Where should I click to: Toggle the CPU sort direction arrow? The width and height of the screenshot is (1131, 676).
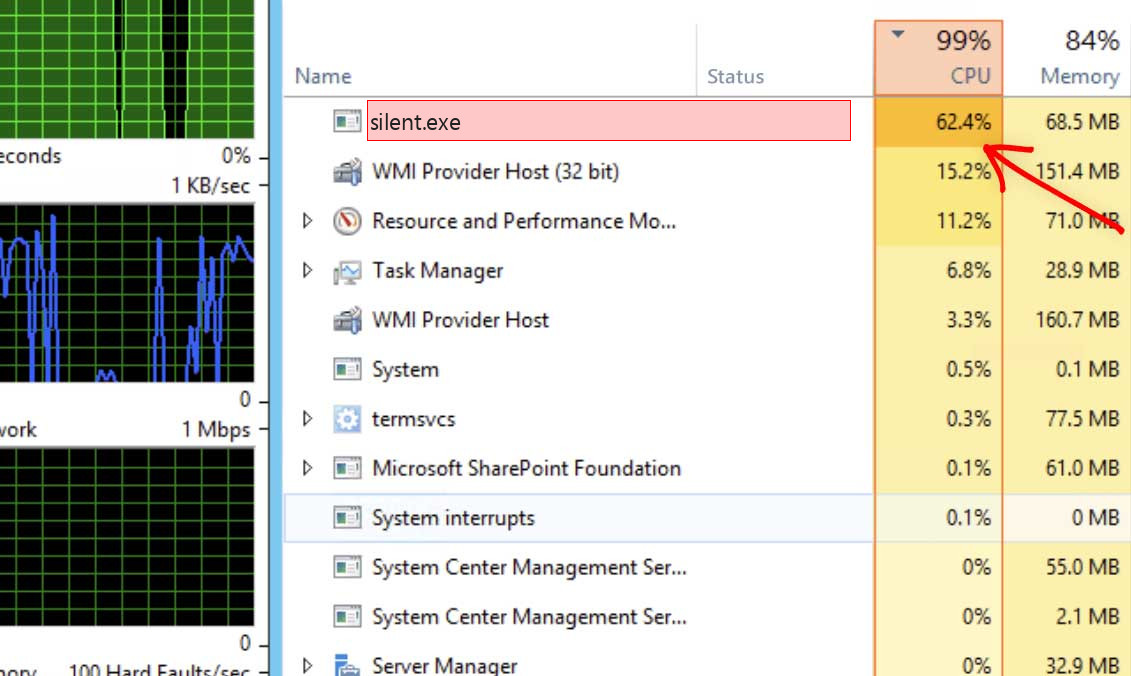(x=895, y=33)
